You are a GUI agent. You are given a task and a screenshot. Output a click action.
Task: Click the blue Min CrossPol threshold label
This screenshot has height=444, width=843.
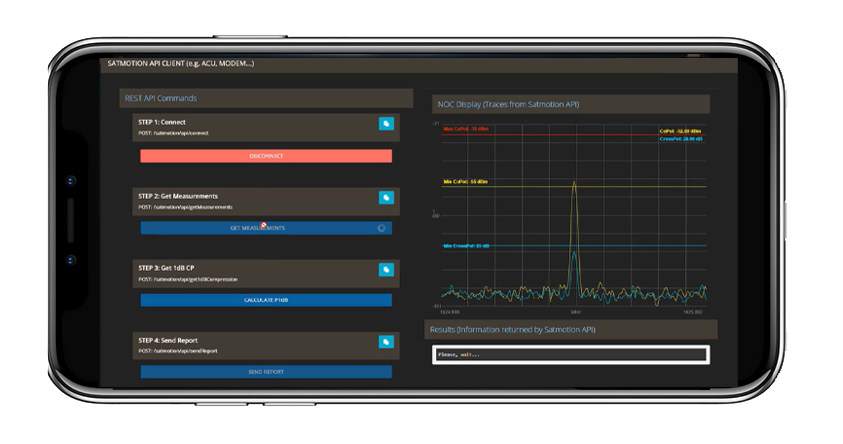(x=467, y=245)
